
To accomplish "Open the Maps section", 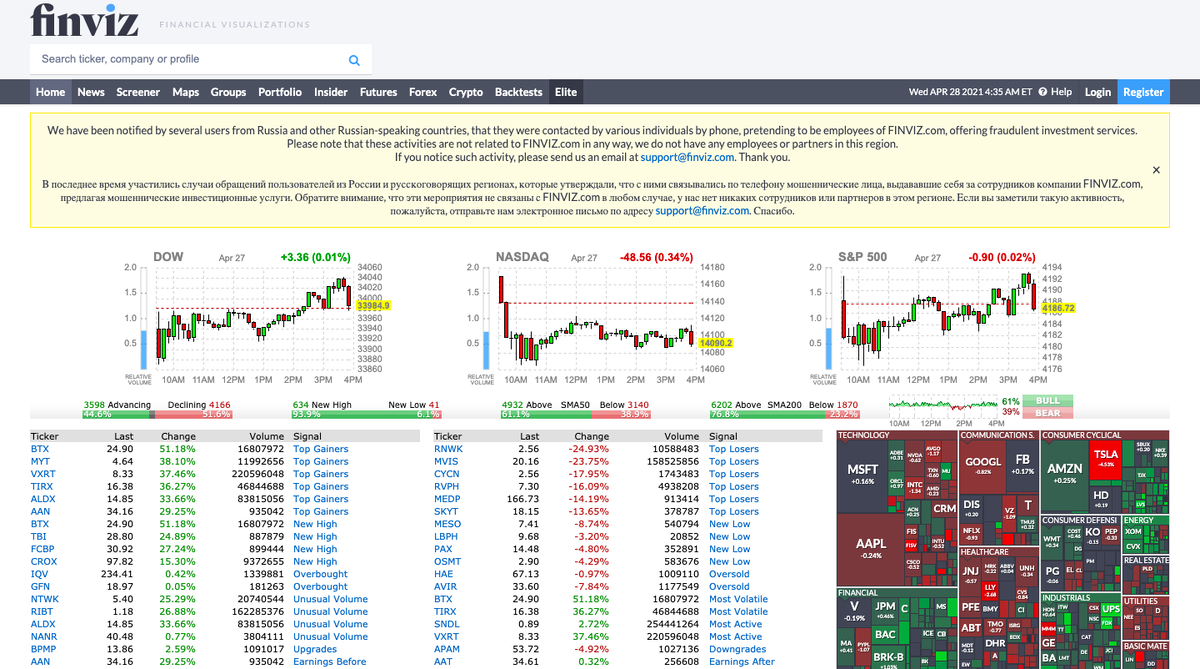I will point(186,92).
